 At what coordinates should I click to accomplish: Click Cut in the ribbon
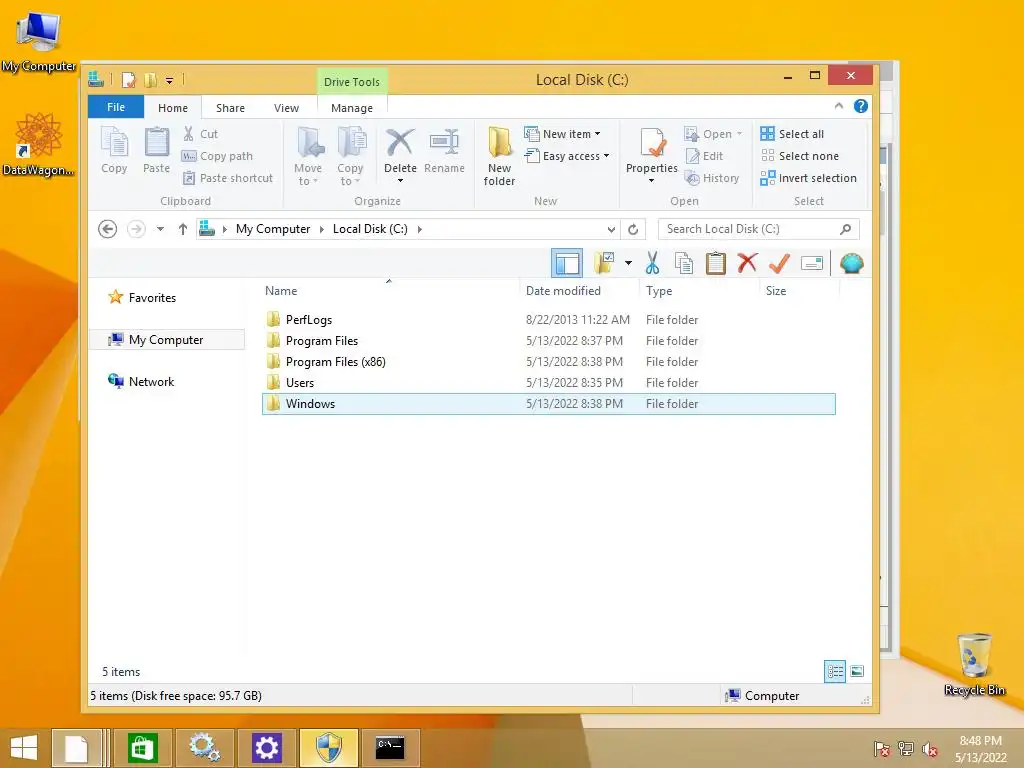point(200,134)
